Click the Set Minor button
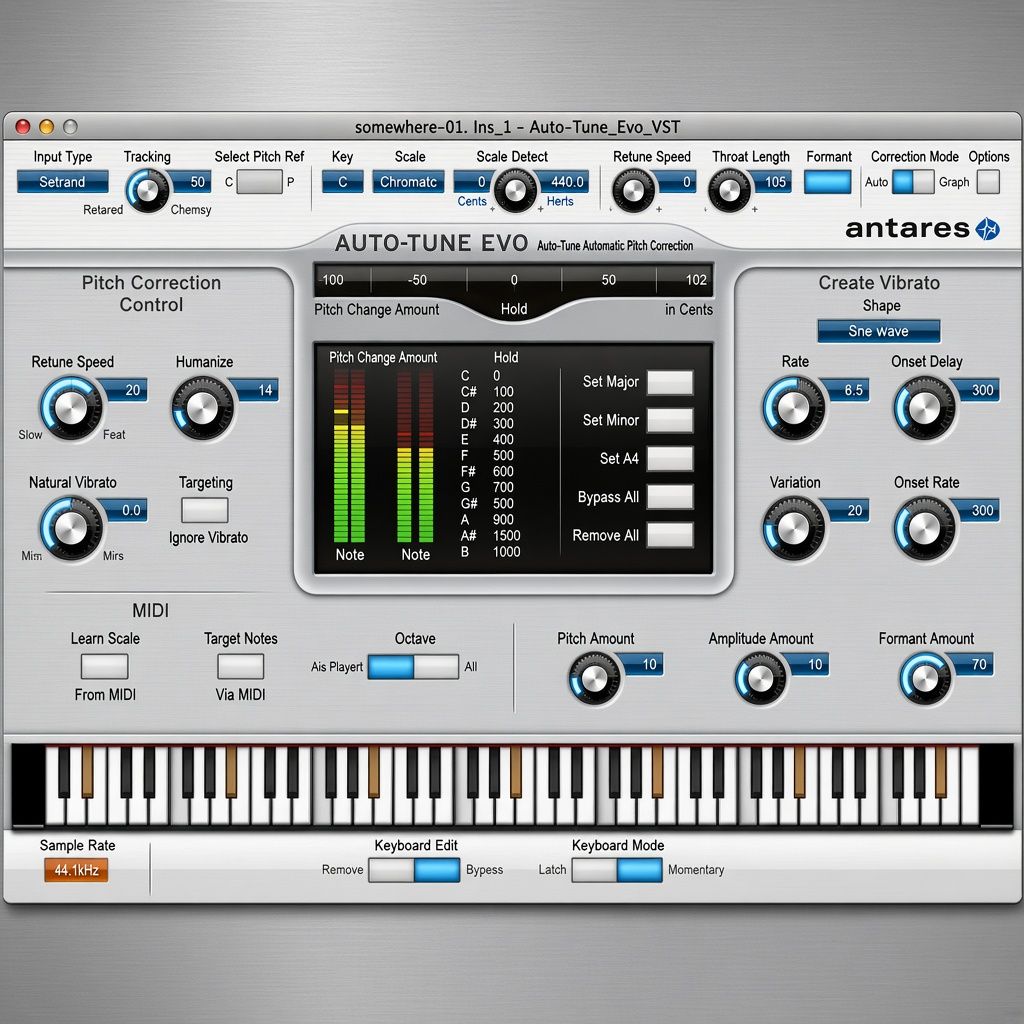Image resolution: width=1024 pixels, height=1024 pixels. [670, 421]
